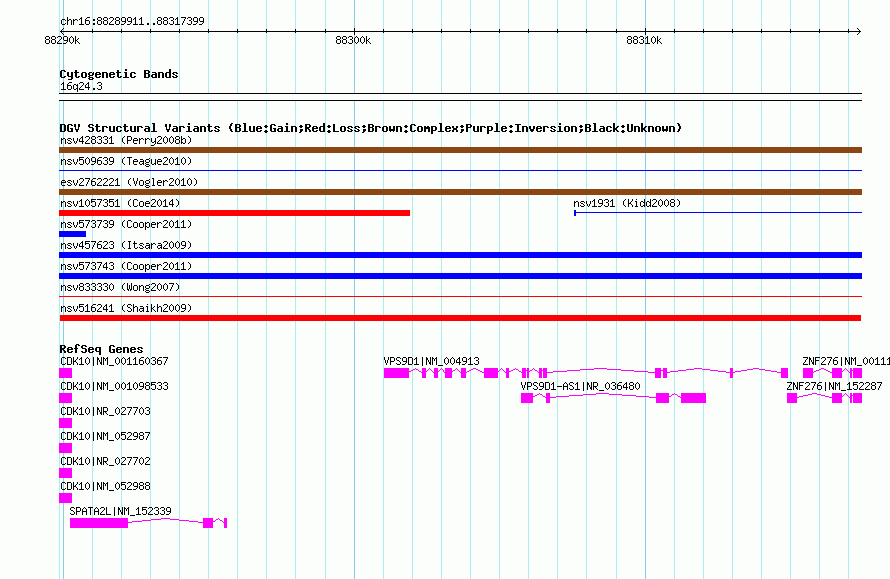
Task: Select the short blue nsv573739 (Cooper2011) bar
Action: click(73, 234)
